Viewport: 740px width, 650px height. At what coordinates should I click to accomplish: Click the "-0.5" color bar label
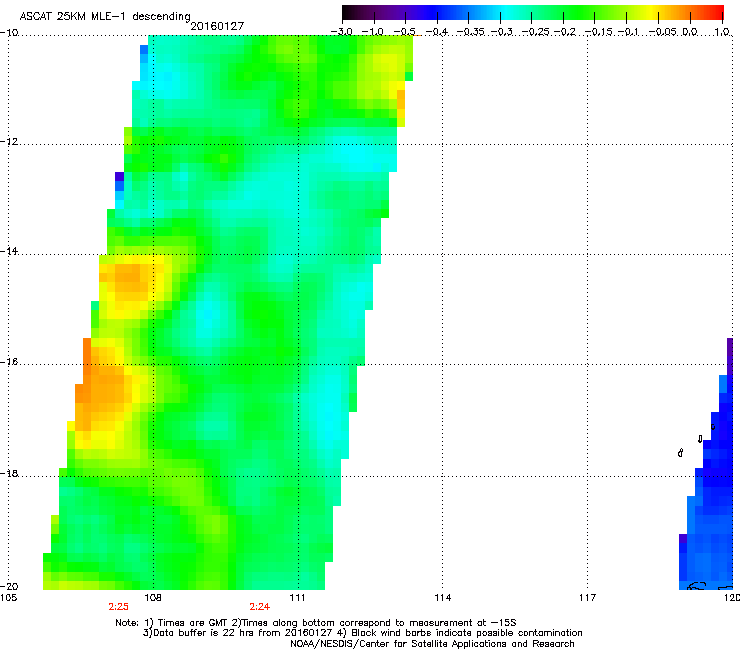click(404, 32)
